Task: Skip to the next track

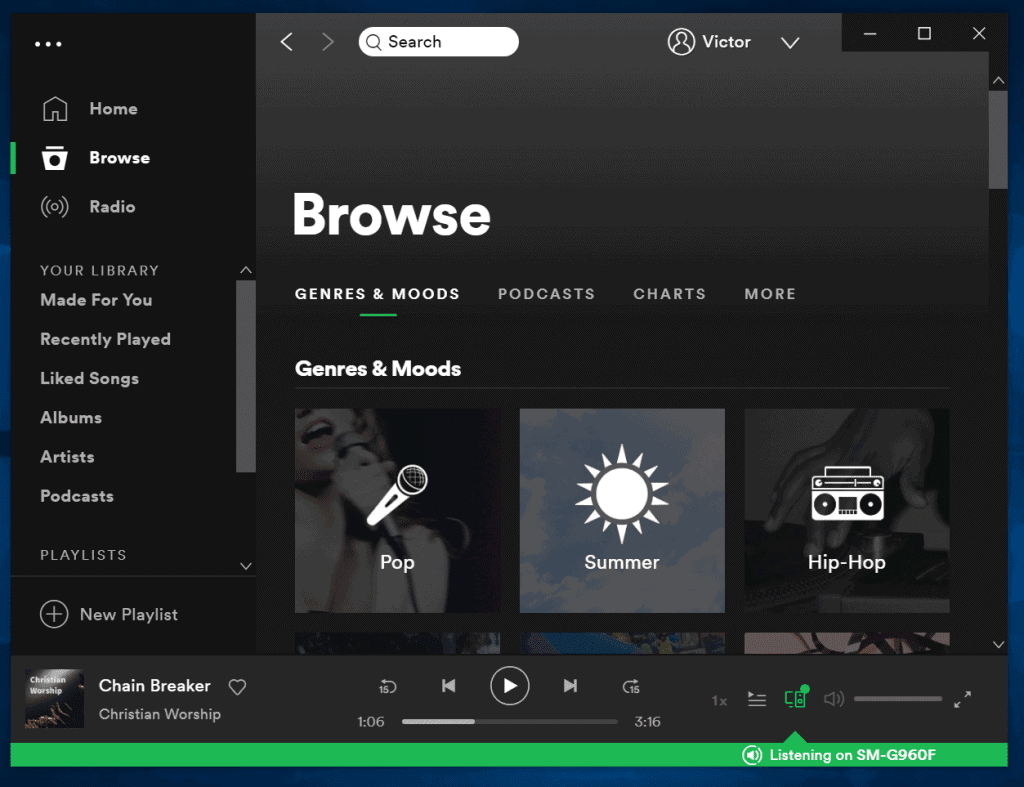Action: 570,686
